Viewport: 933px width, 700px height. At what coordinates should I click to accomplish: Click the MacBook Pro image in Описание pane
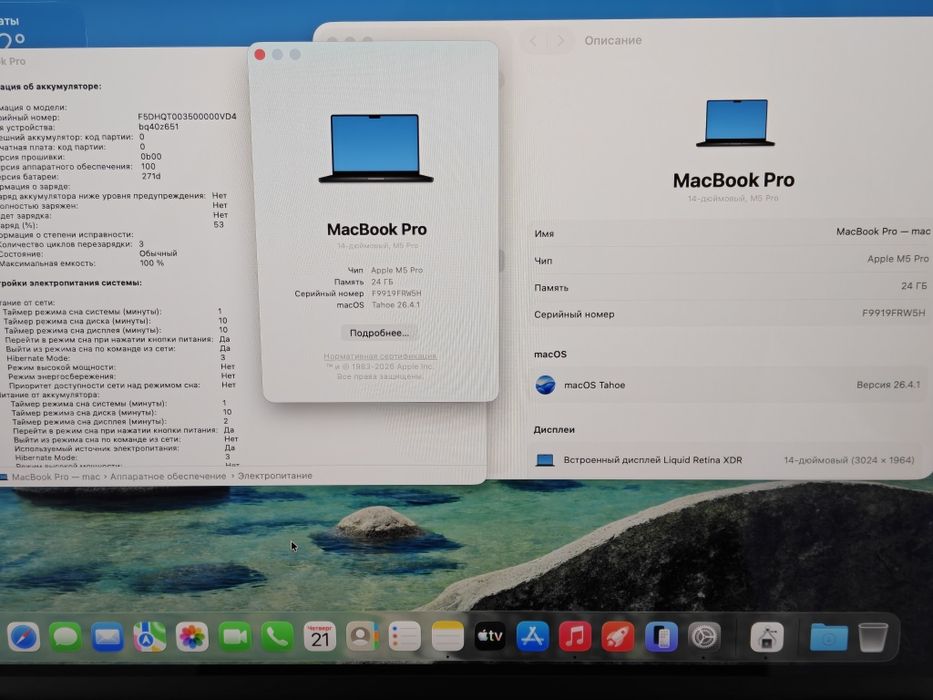735,123
